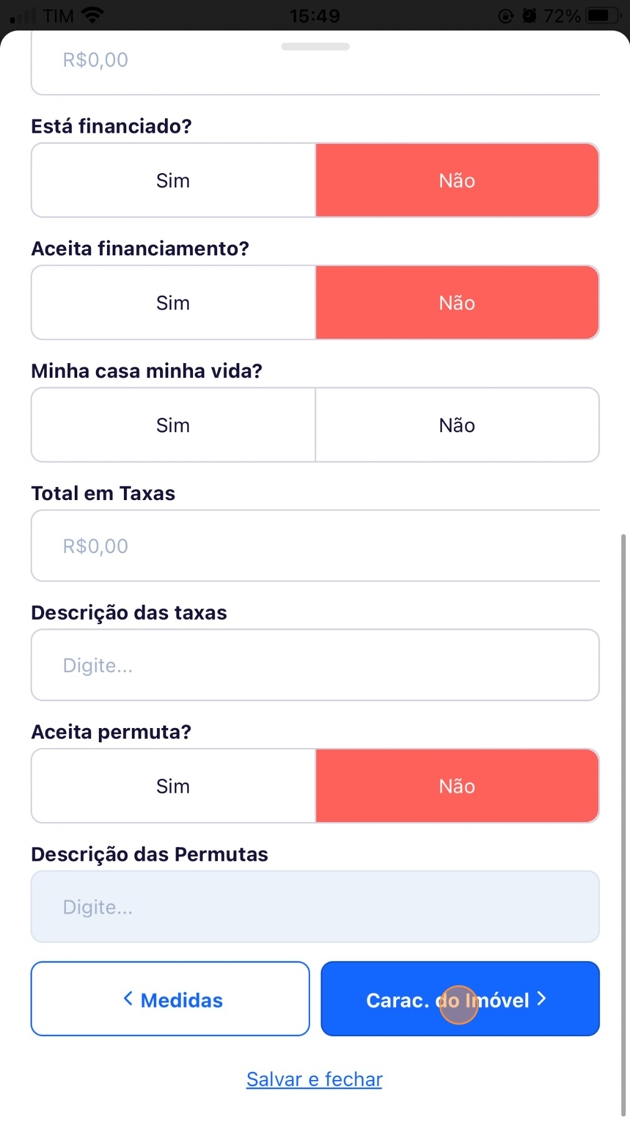Tap the battery icon in status bar
The width and height of the screenshot is (630, 1121).
pyautogui.click(x=602, y=16)
